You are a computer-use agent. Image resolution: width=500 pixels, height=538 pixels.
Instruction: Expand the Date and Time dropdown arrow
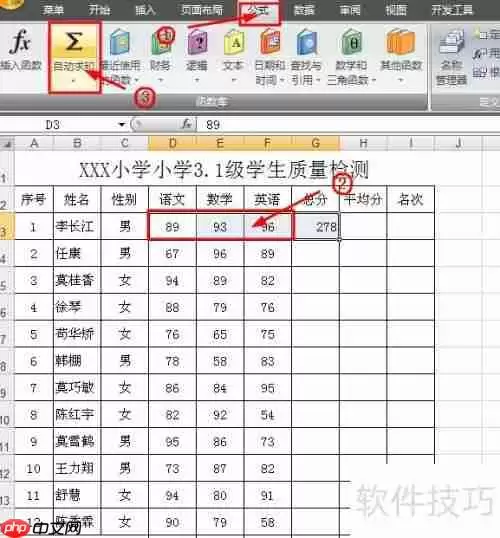[282, 81]
